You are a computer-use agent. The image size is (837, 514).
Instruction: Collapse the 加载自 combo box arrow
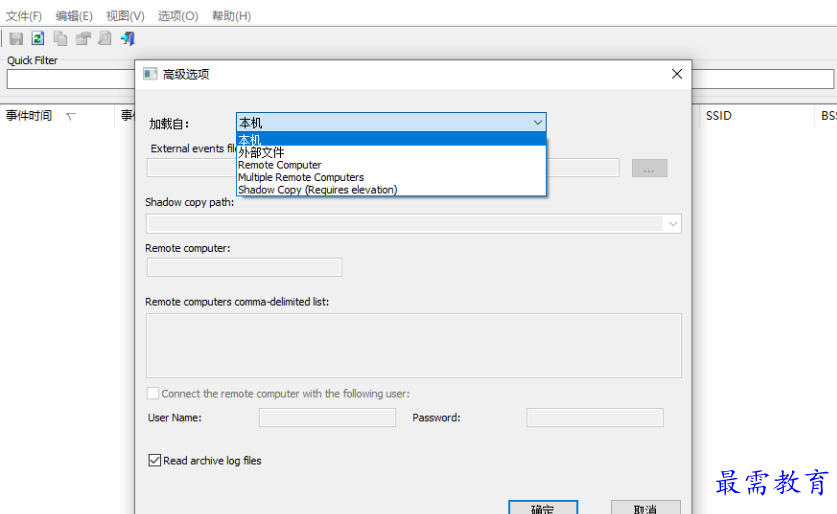[538, 123]
